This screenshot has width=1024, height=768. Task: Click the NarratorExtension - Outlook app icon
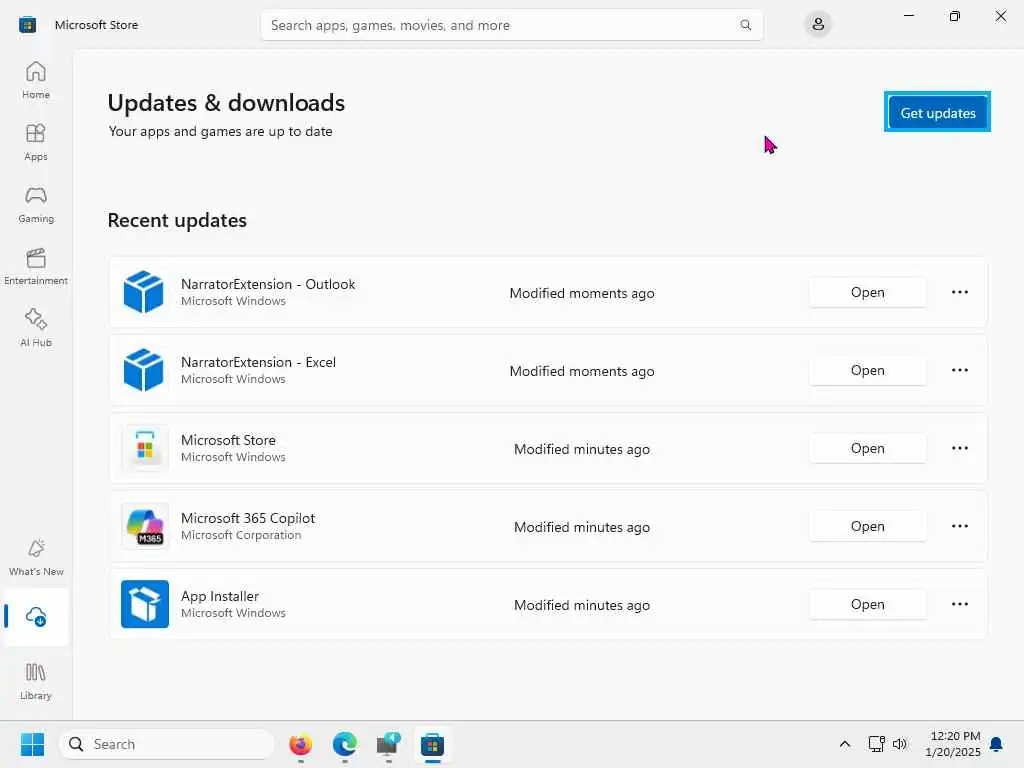coord(144,292)
